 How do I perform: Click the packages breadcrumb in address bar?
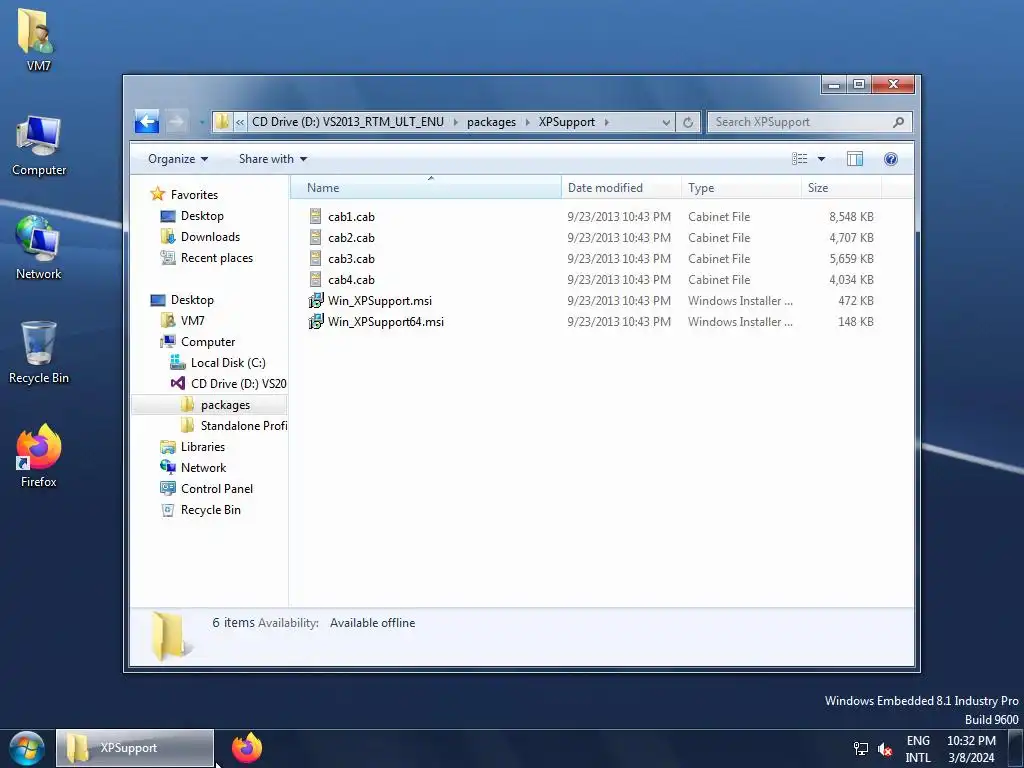(x=491, y=122)
